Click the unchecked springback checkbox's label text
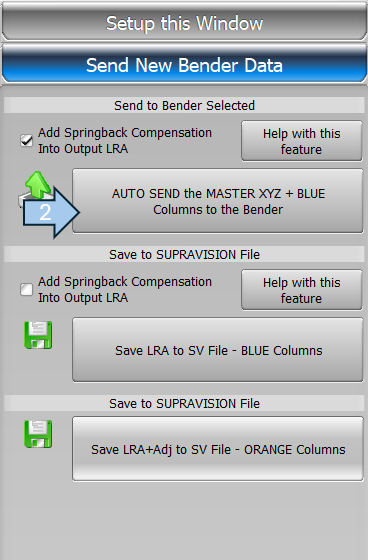The image size is (368, 560). coord(125,289)
